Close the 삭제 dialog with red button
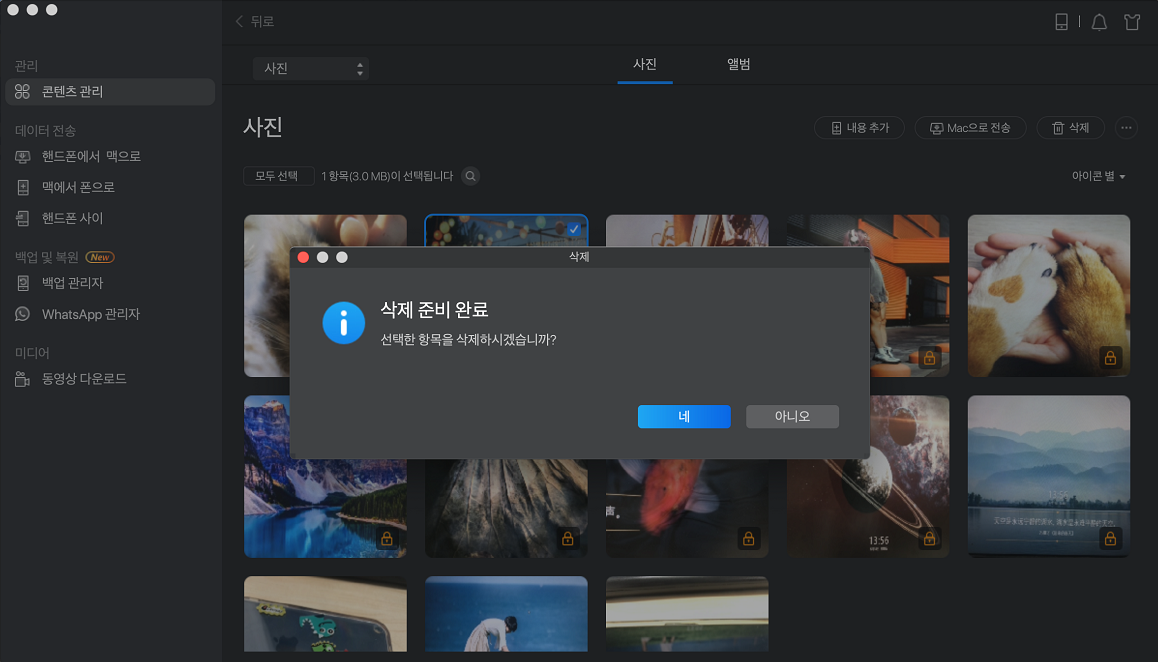The image size is (1158, 662). tap(304, 257)
